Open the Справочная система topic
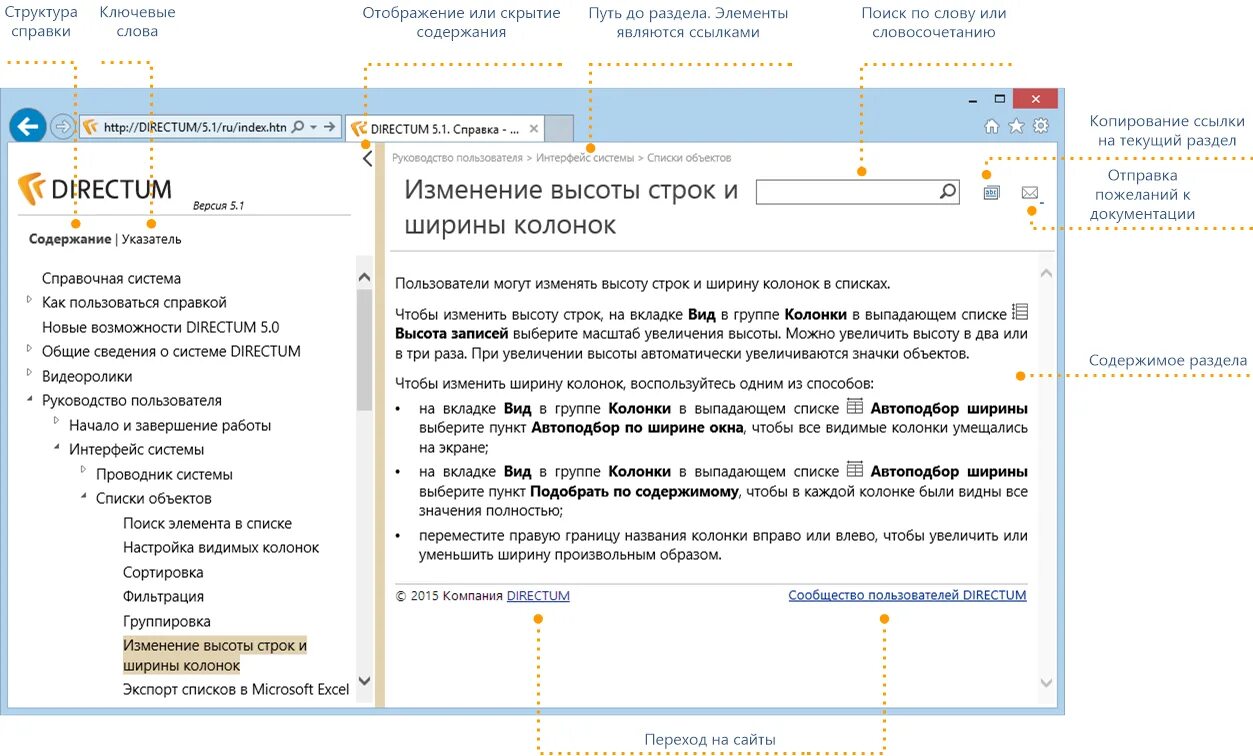This screenshot has width=1253, height=756. pos(111,278)
